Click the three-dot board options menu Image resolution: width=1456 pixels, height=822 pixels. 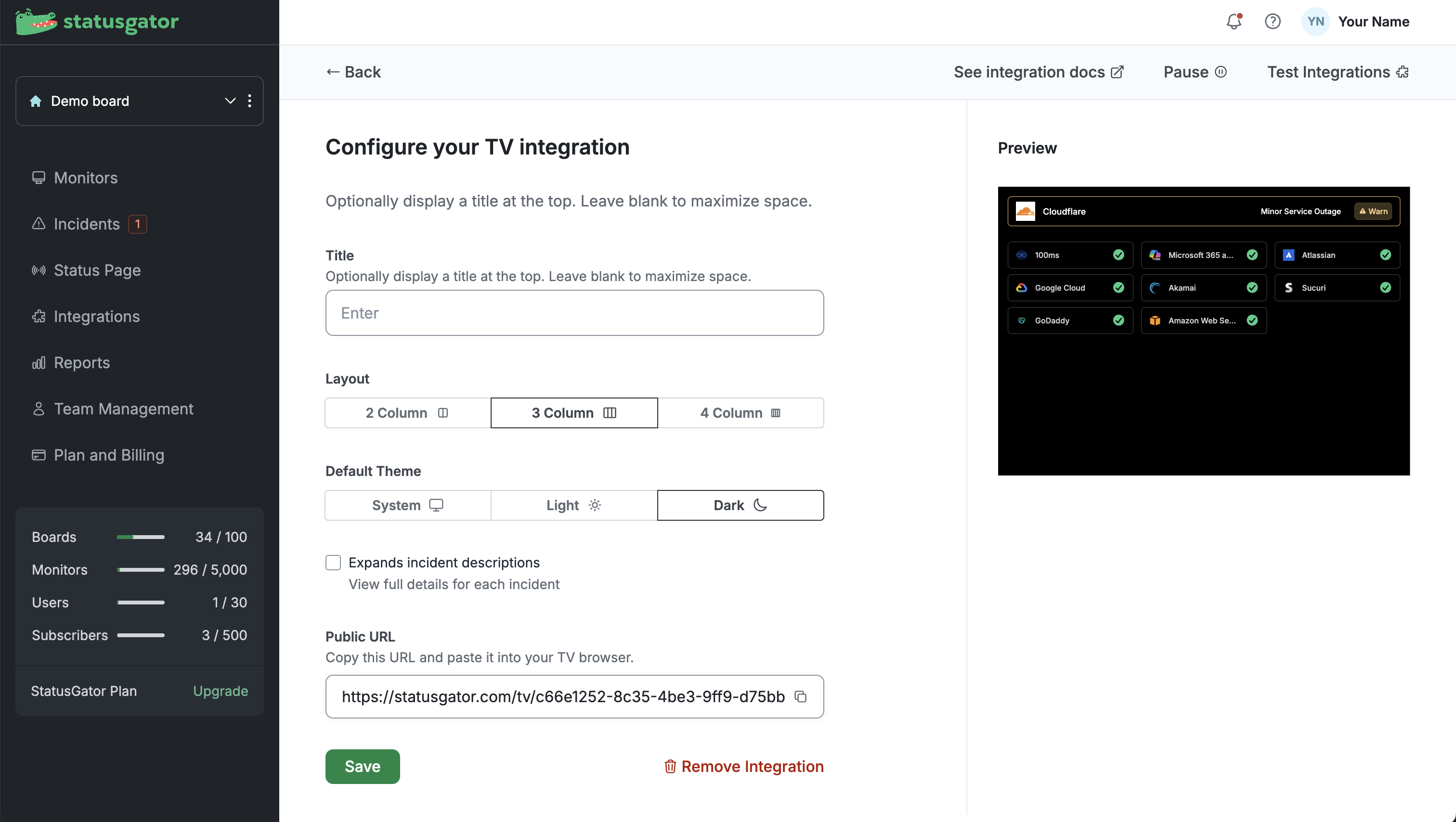(x=250, y=101)
